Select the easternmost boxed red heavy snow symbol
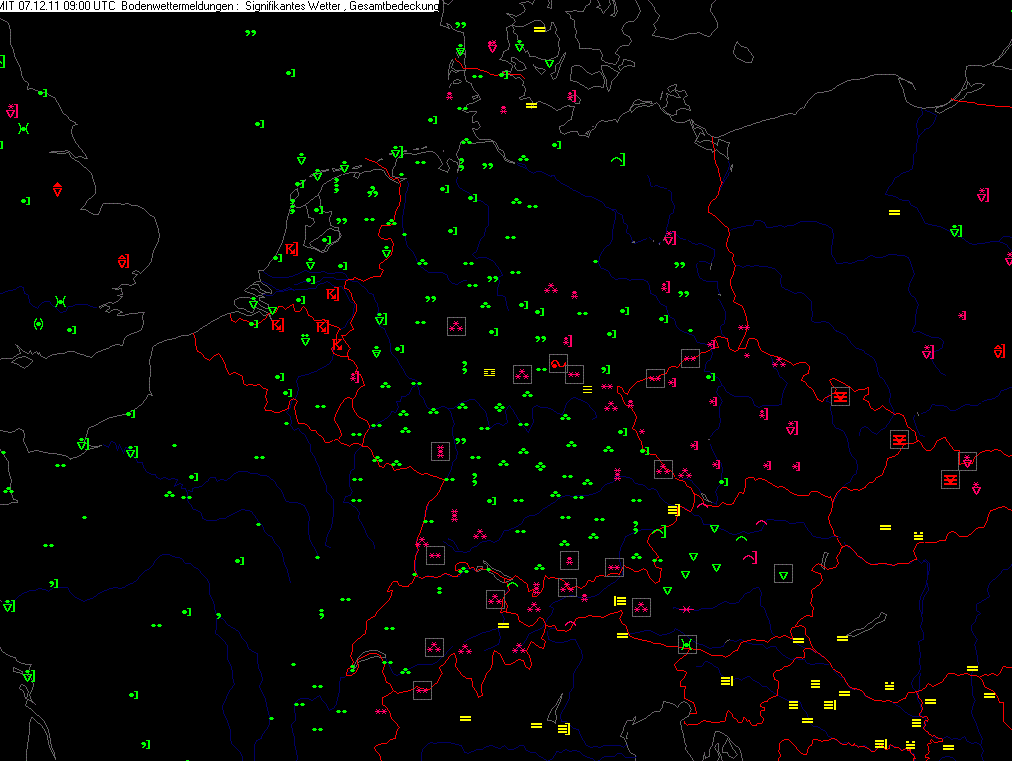This screenshot has width=1012, height=761. coord(950,480)
